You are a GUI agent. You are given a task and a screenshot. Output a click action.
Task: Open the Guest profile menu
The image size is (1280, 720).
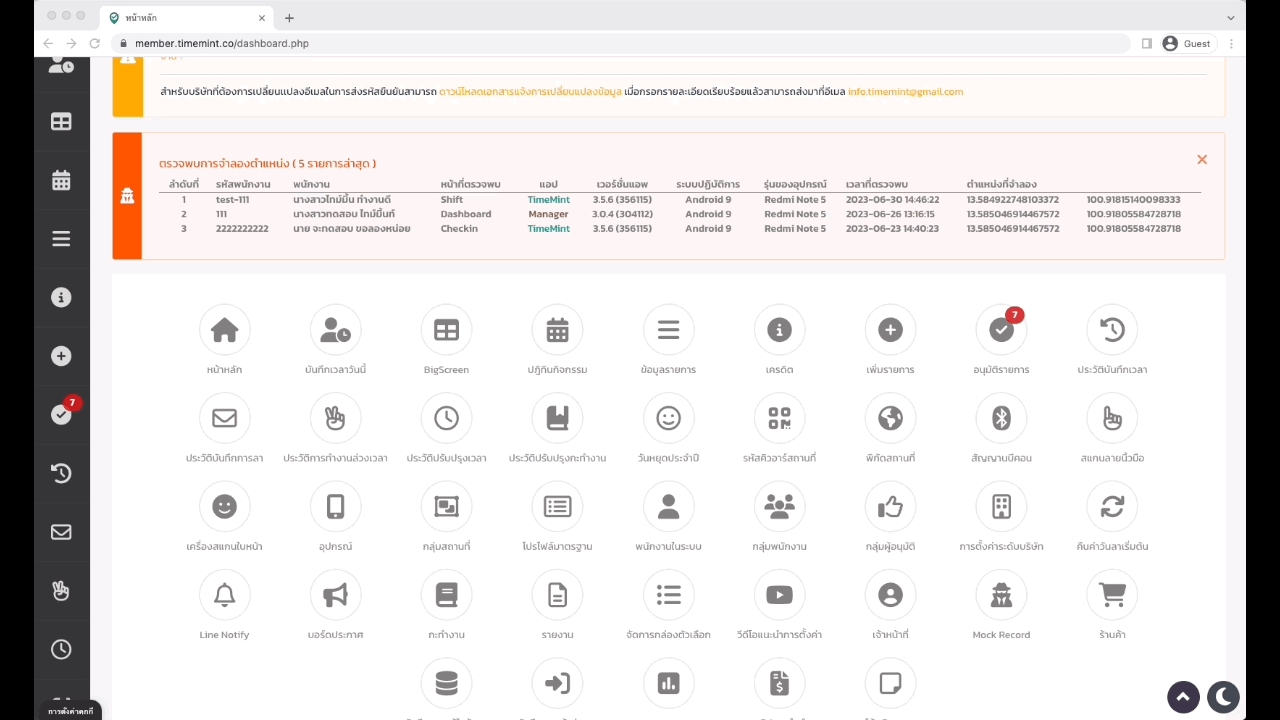[1186, 44]
